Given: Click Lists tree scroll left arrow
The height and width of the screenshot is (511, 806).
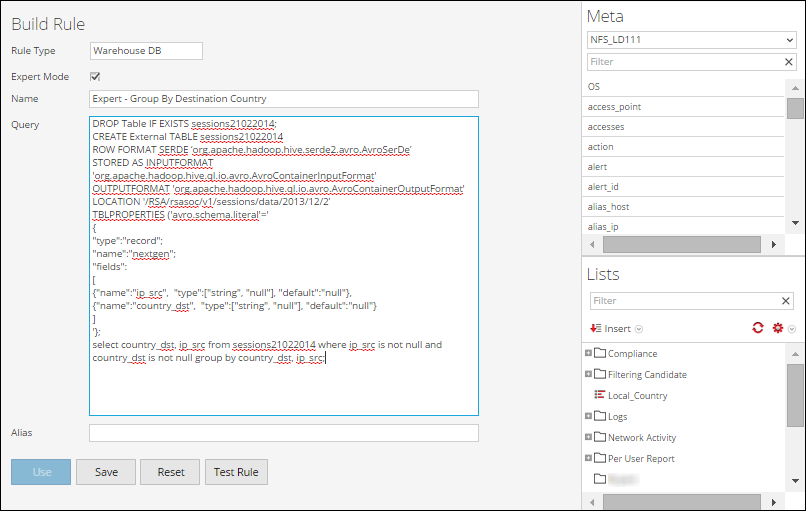Looking at the screenshot, I should coord(592,502).
